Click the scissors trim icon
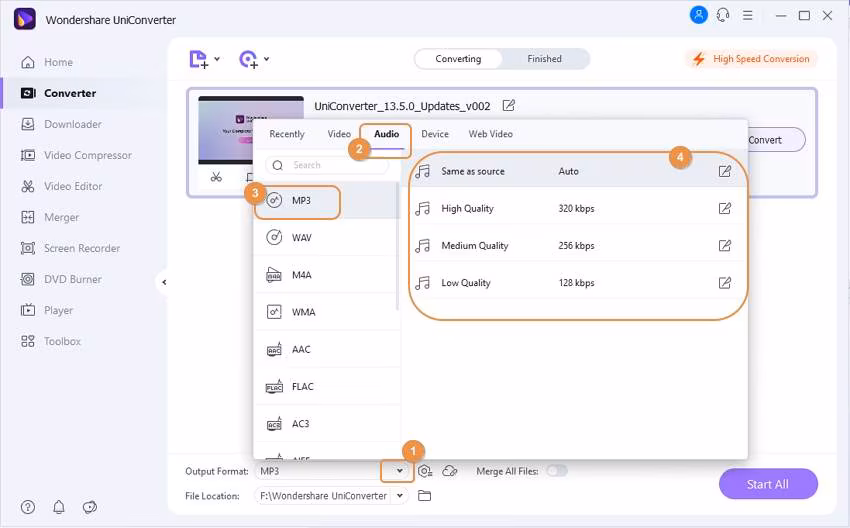The height and width of the screenshot is (528, 850). [x=216, y=177]
